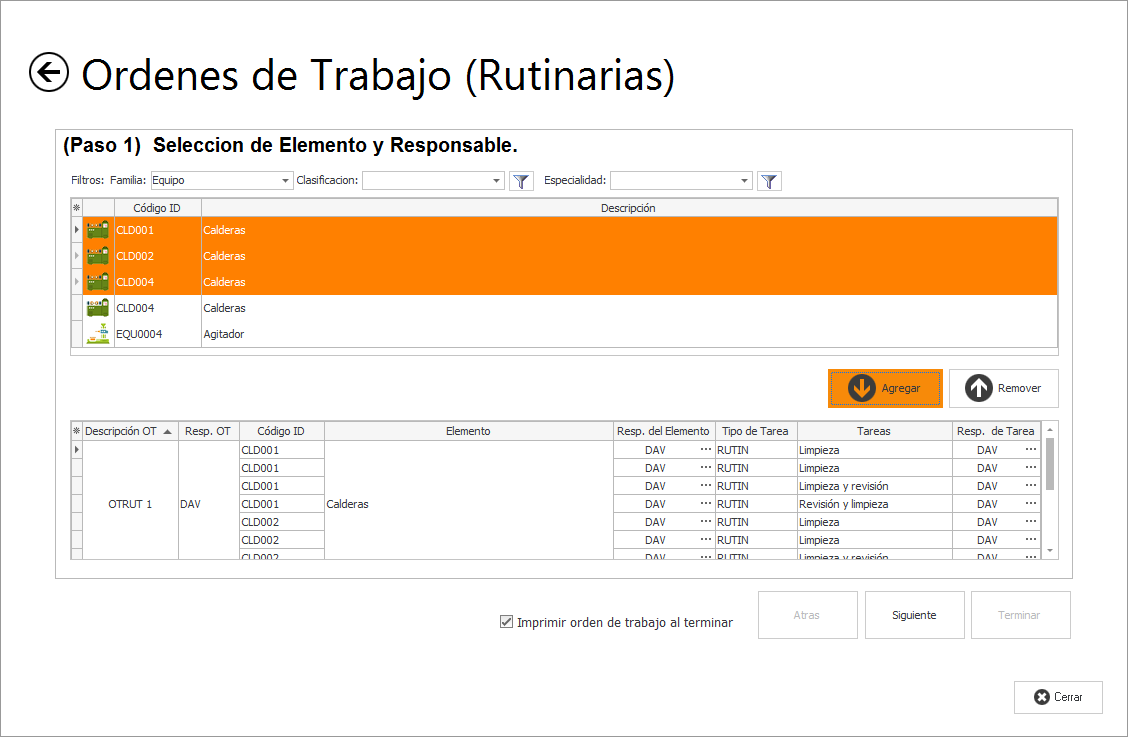The height and width of the screenshot is (737, 1128).
Task: Open ellipsis in first row Resp. del Elemento
Action: coord(705,450)
